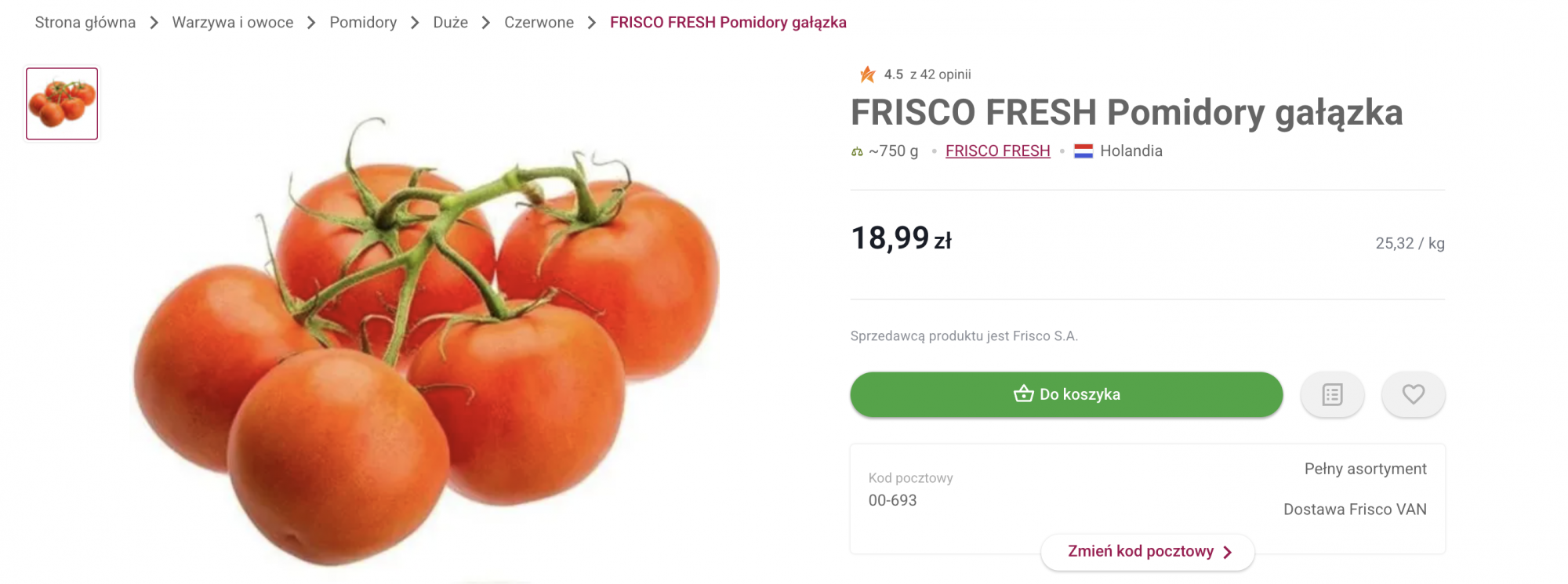This screenshot has width=1568, height=584.
Task: Open Warzywa i owoce category breadcrumb
Action: (233, 23)
